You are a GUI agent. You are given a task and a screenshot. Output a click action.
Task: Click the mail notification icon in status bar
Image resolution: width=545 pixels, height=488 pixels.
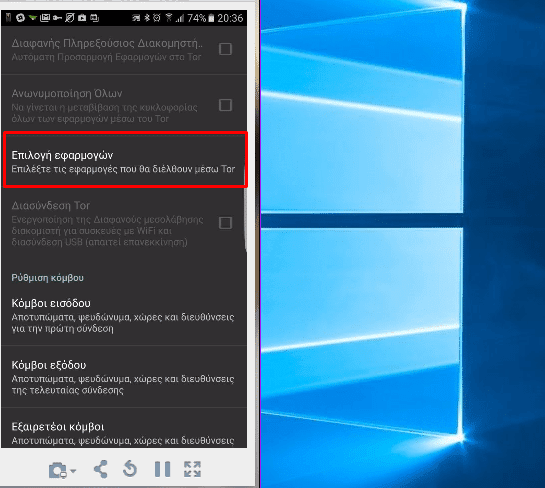pos(45,18)
